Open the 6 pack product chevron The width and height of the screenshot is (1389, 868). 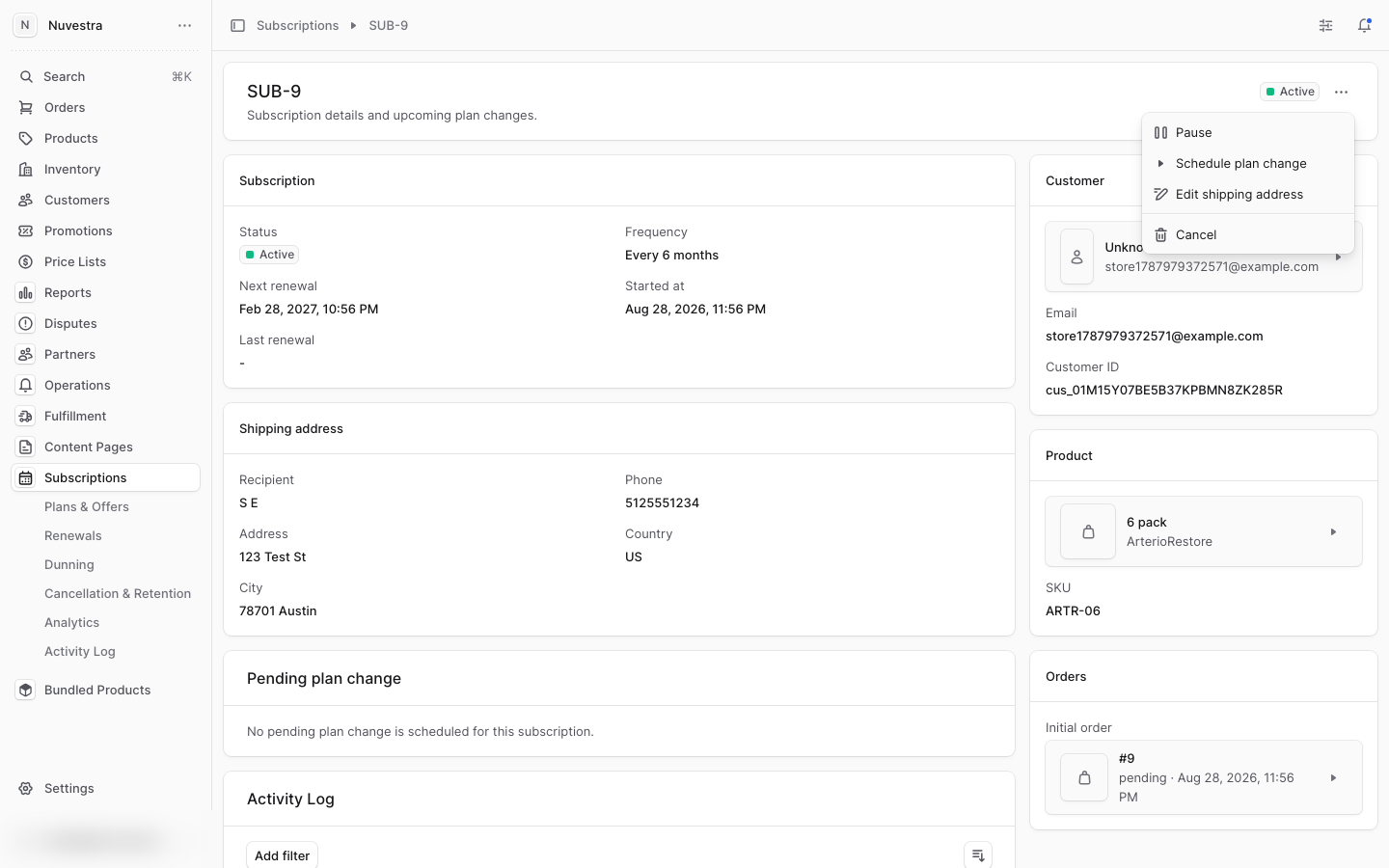[x=1333, y=531]
